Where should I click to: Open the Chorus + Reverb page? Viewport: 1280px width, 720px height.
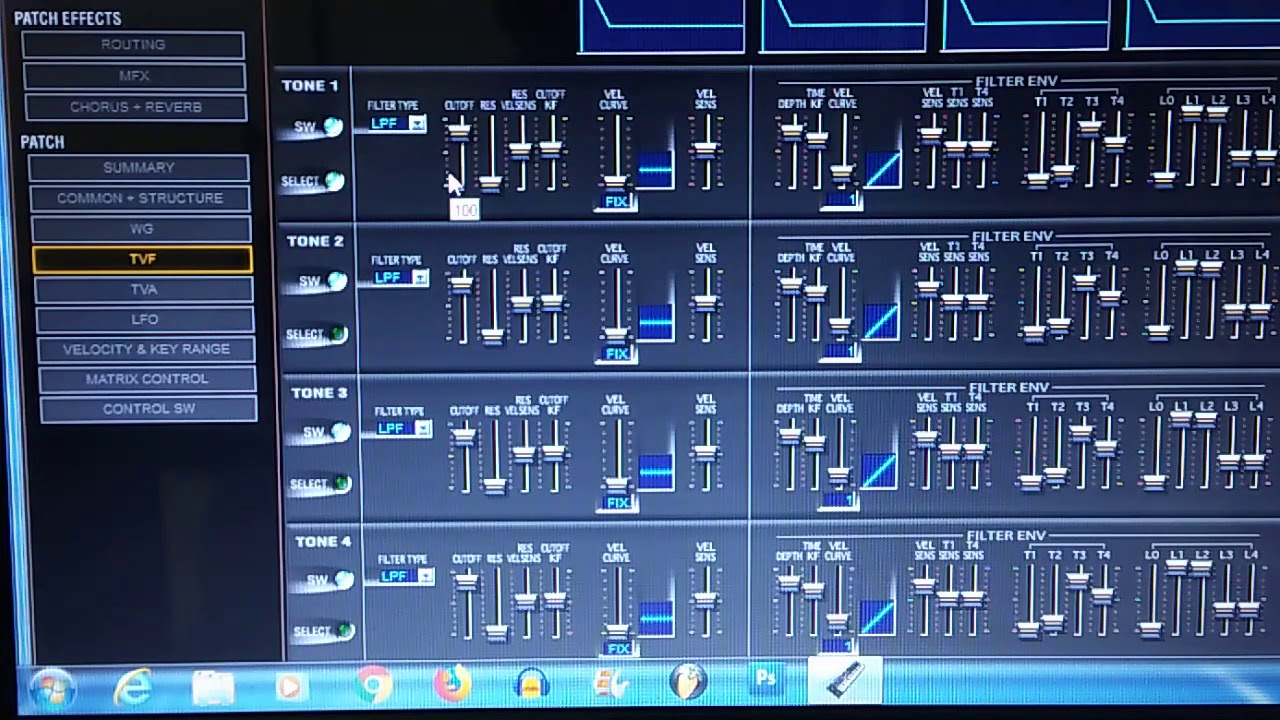coord(135,107)
